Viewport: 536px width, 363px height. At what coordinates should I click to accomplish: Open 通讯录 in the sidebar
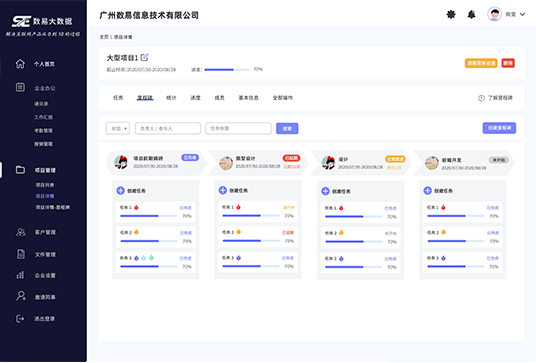41,104
